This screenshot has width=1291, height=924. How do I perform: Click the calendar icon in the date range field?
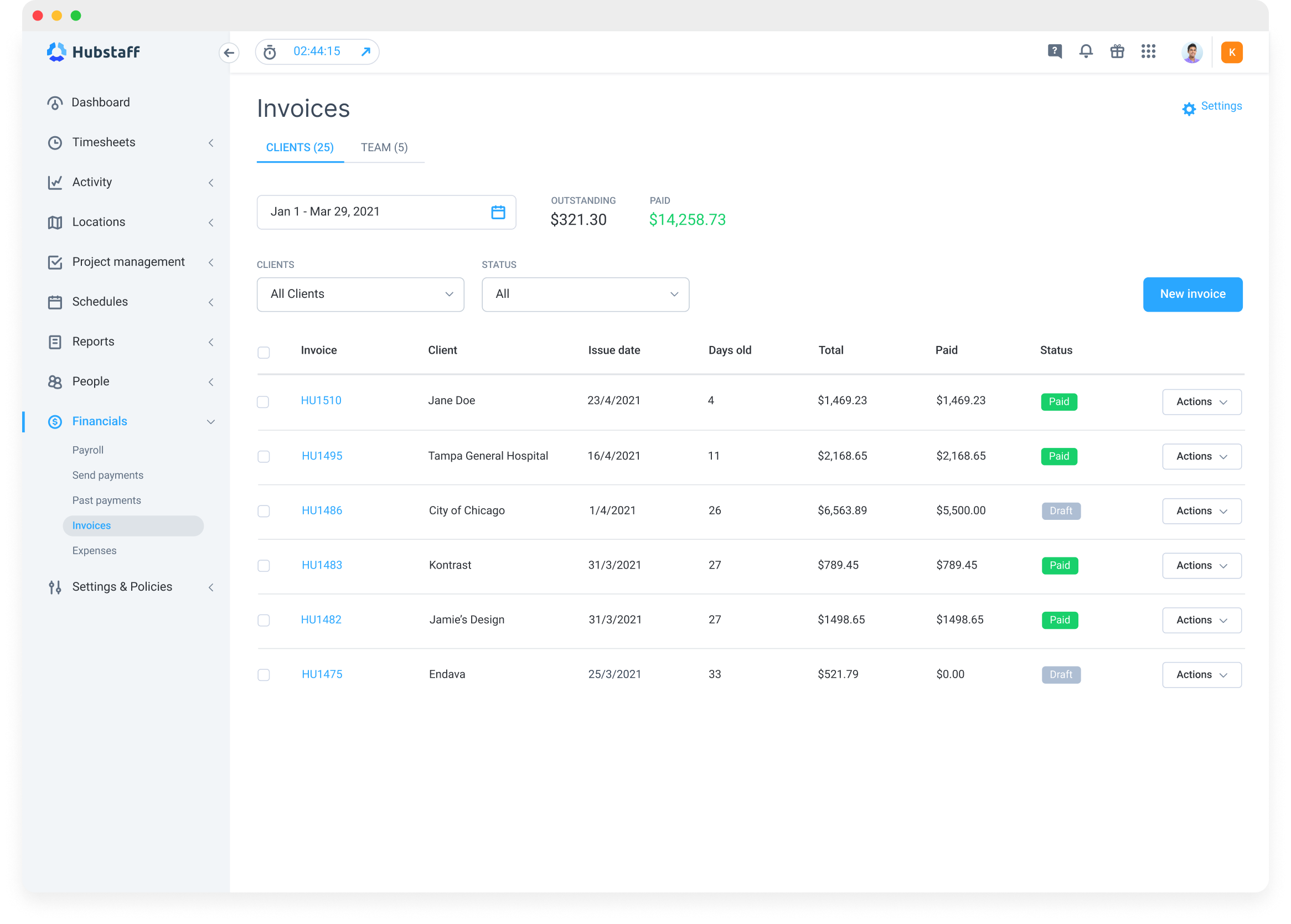tap(498, 211)
